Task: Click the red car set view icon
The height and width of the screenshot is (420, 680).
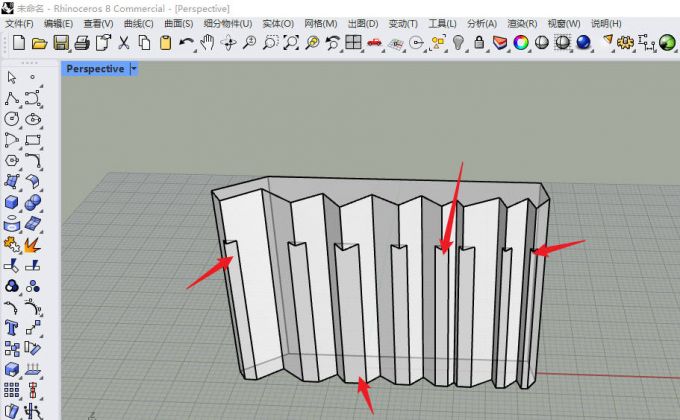Action: [374, 43]
